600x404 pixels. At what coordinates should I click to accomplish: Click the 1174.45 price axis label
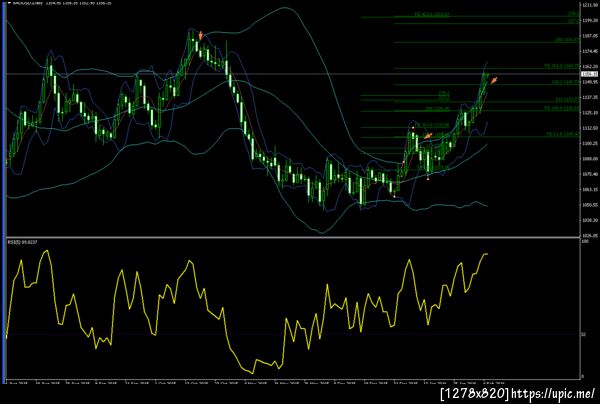tap(590, 51)
